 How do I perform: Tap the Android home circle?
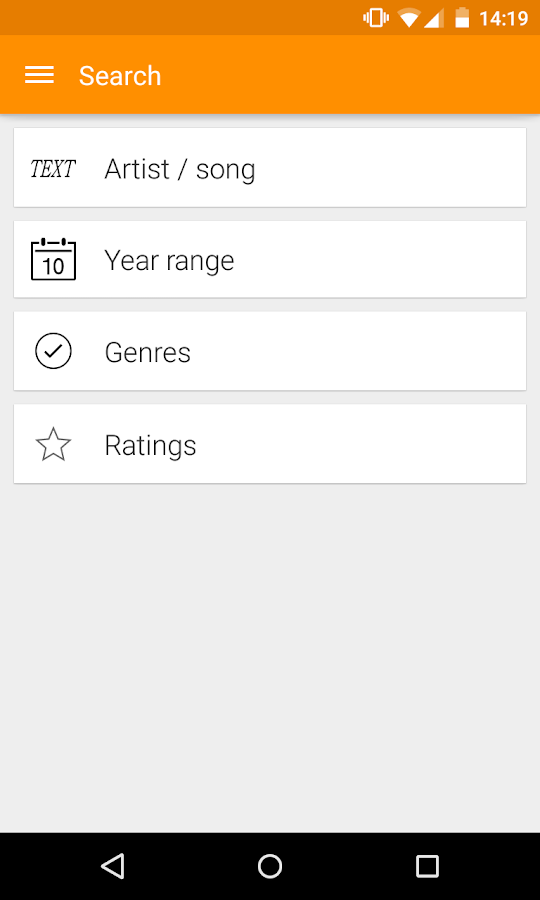(270, 866)
